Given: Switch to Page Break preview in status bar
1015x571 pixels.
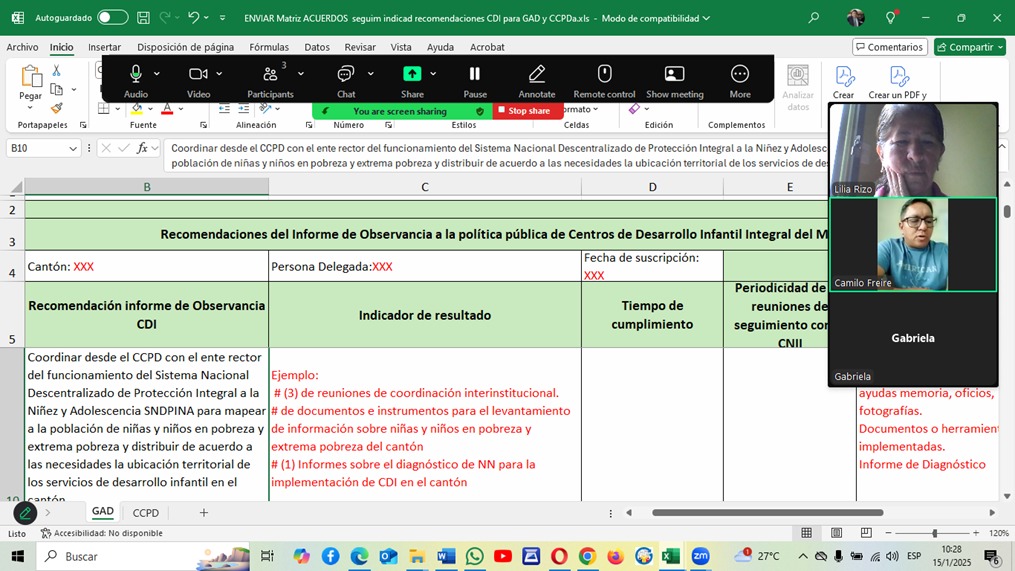Looking at the screenshot, I should [x=866, y=533].
